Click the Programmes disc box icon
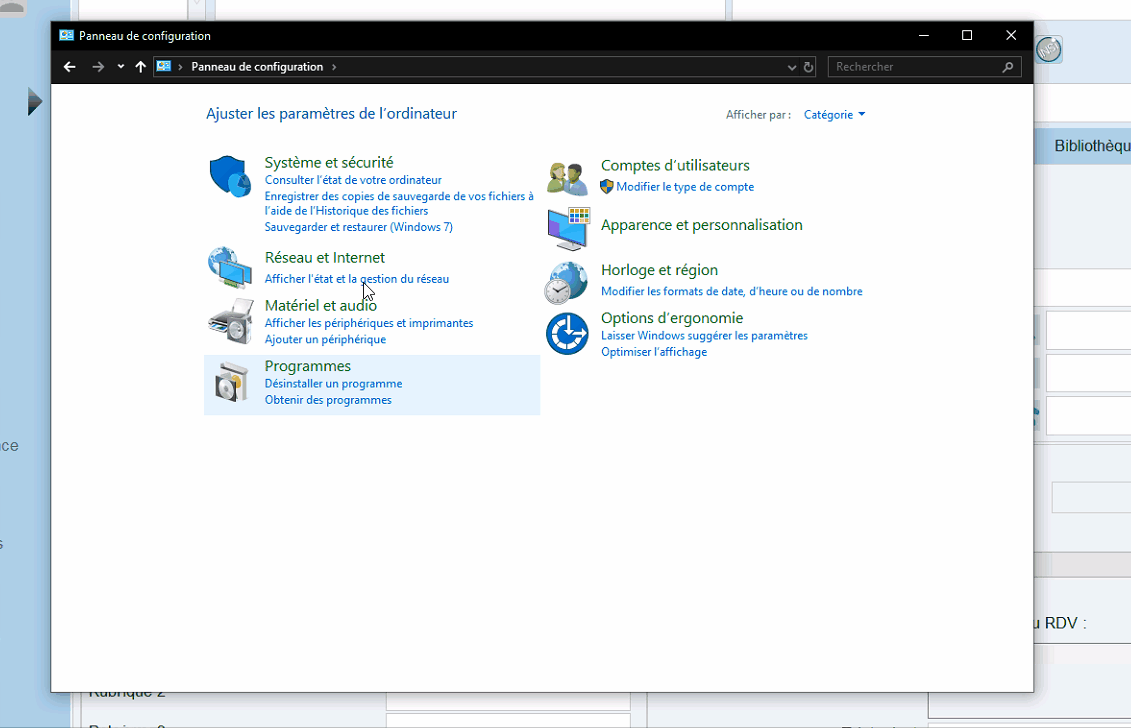 (x=231, y=382)
